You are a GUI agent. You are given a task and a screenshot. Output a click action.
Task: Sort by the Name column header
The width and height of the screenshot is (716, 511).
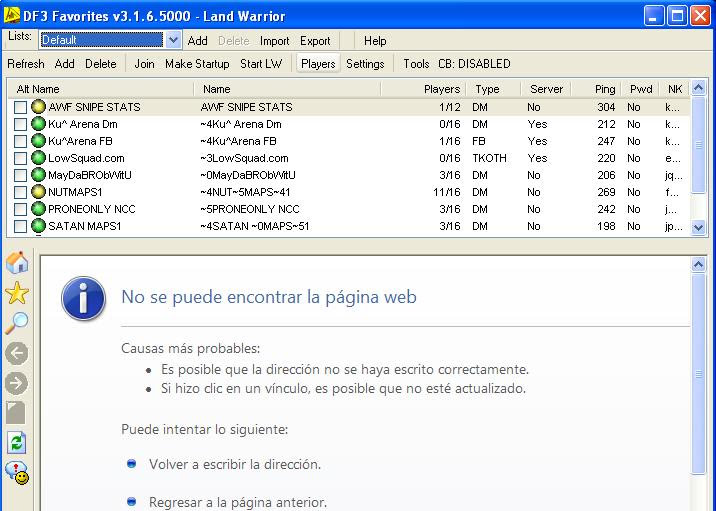click(x=288, y=89)
